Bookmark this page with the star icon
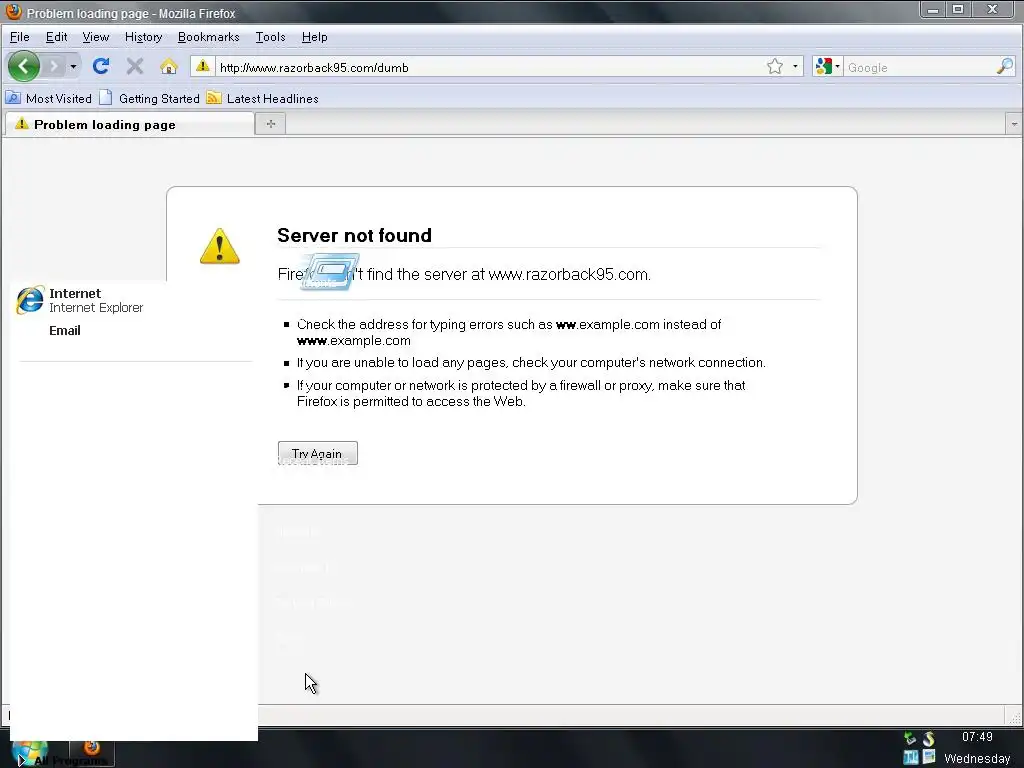1024x768 pixels. [x=775, y=67]
